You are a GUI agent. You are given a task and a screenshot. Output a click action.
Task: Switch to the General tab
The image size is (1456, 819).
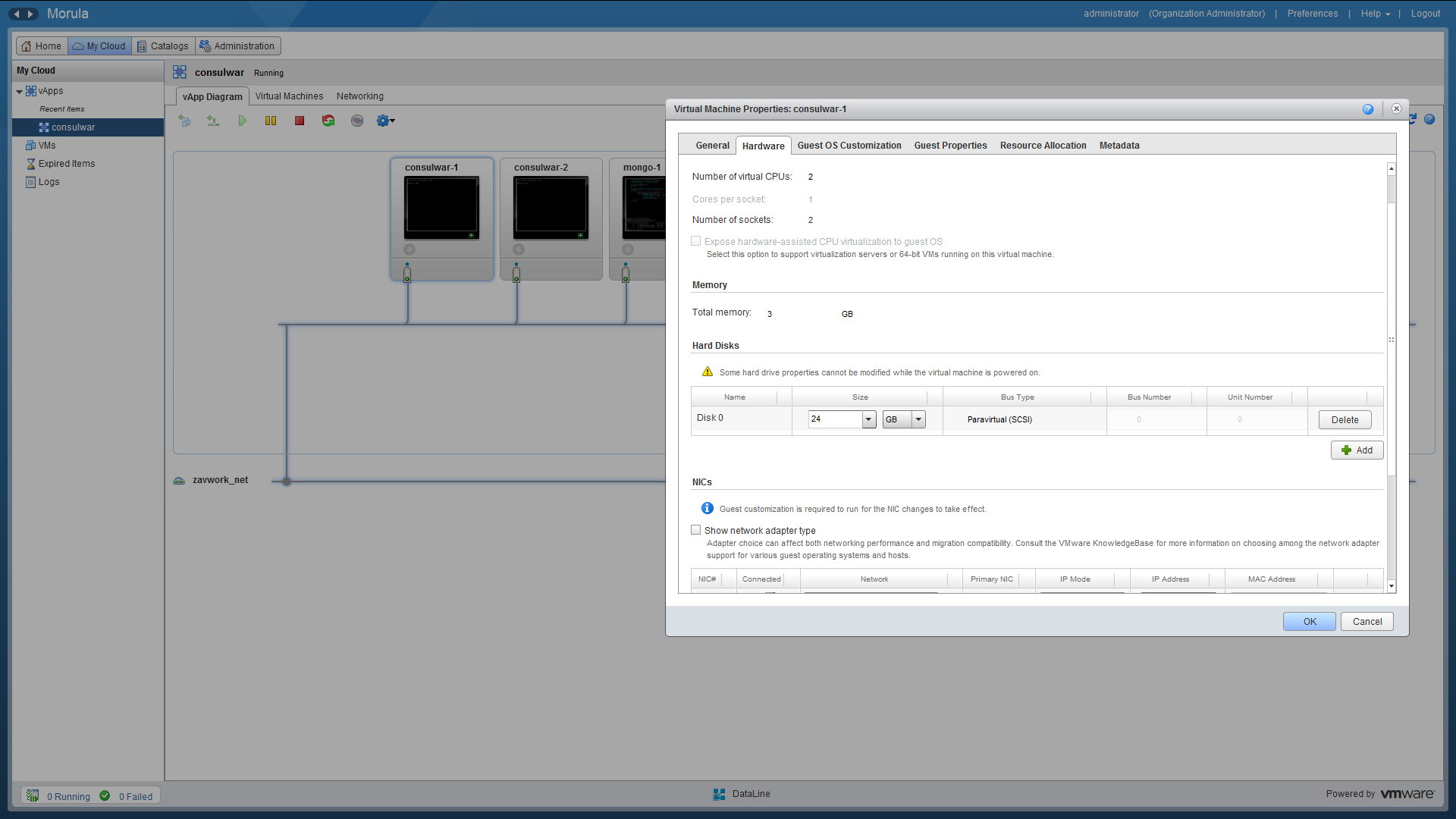coord(712,146)
